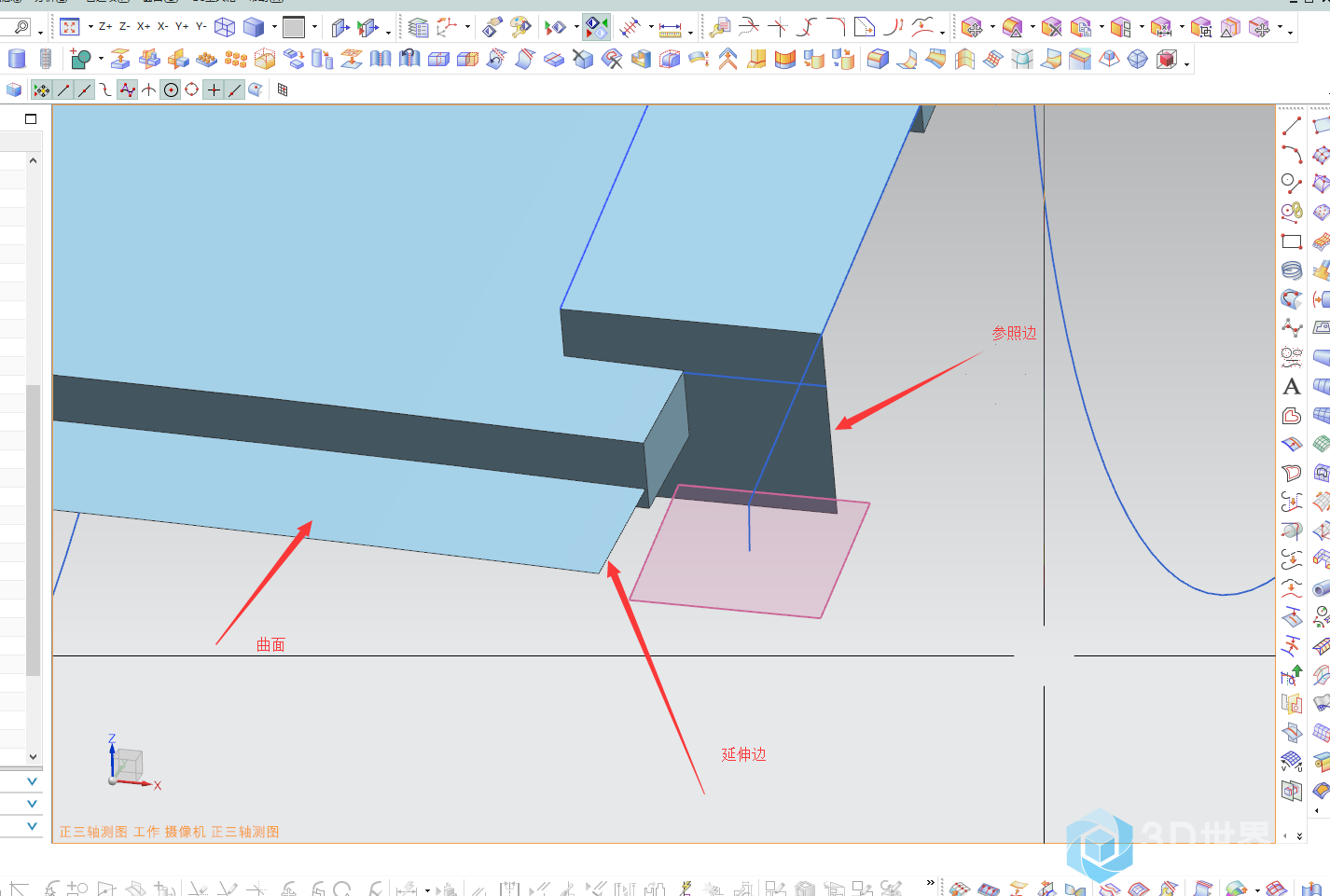The height and width of the screenshot is (896, 1330).
Task: Click the purple cube move icon
Action: tap(972, 28)
